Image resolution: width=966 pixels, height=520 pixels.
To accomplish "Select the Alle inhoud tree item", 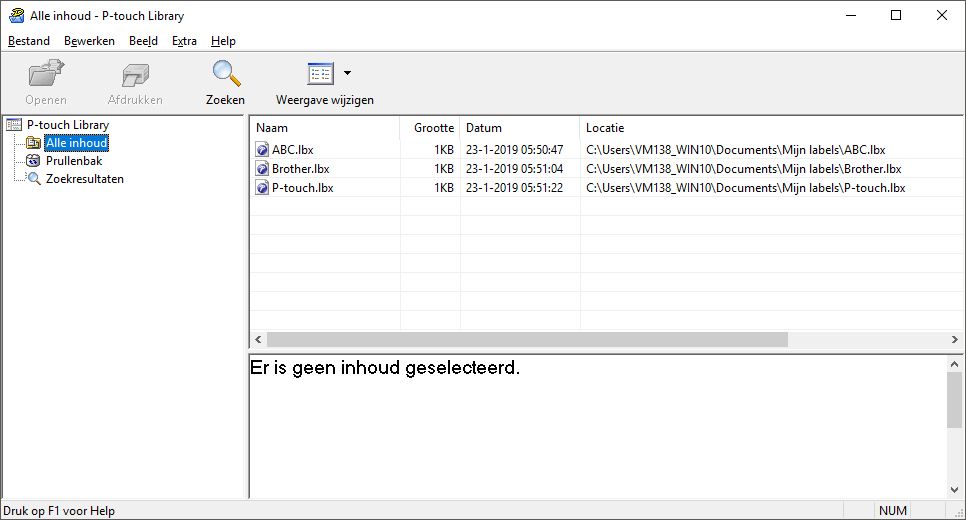I will click(x=76, y=143).
